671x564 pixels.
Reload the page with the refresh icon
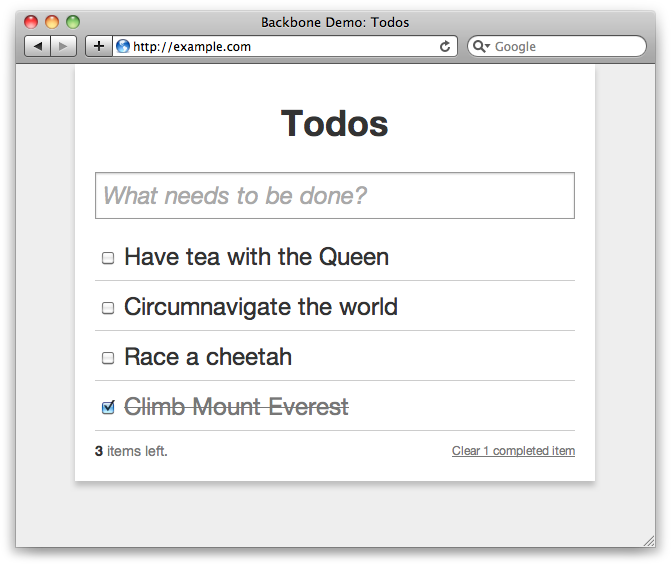click(445, 46)
